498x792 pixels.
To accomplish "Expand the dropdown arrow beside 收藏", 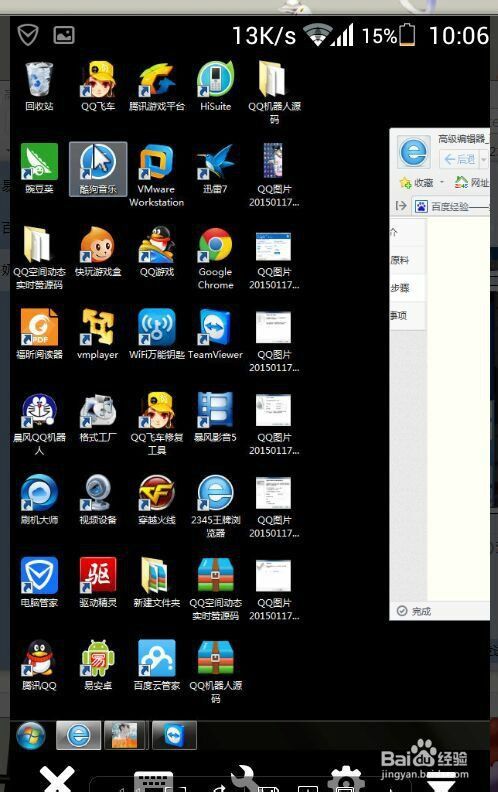I will coord(442,181).
